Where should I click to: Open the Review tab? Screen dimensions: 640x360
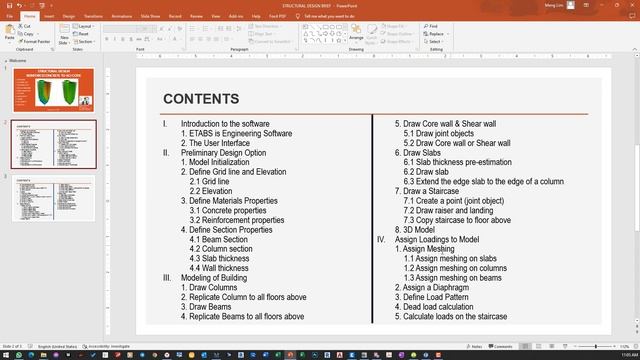coord(196,16)
